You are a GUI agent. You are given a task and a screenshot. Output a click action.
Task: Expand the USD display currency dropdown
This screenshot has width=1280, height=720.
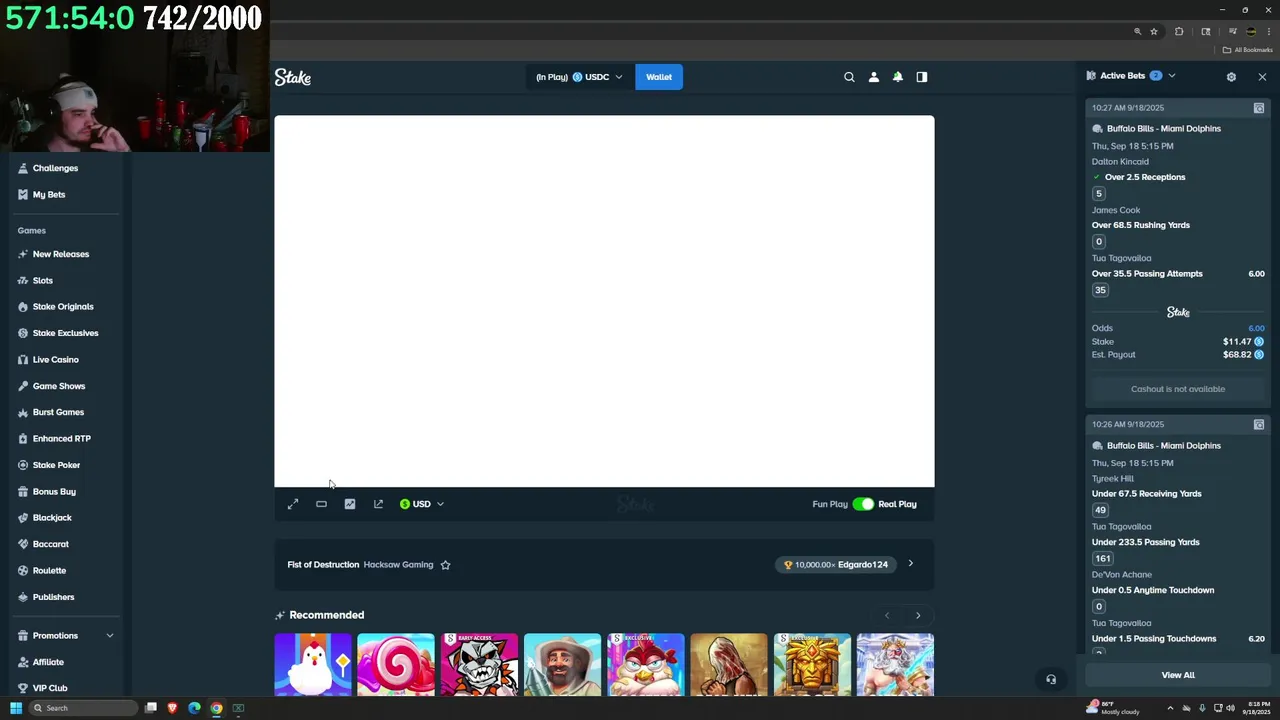point(422,504)
